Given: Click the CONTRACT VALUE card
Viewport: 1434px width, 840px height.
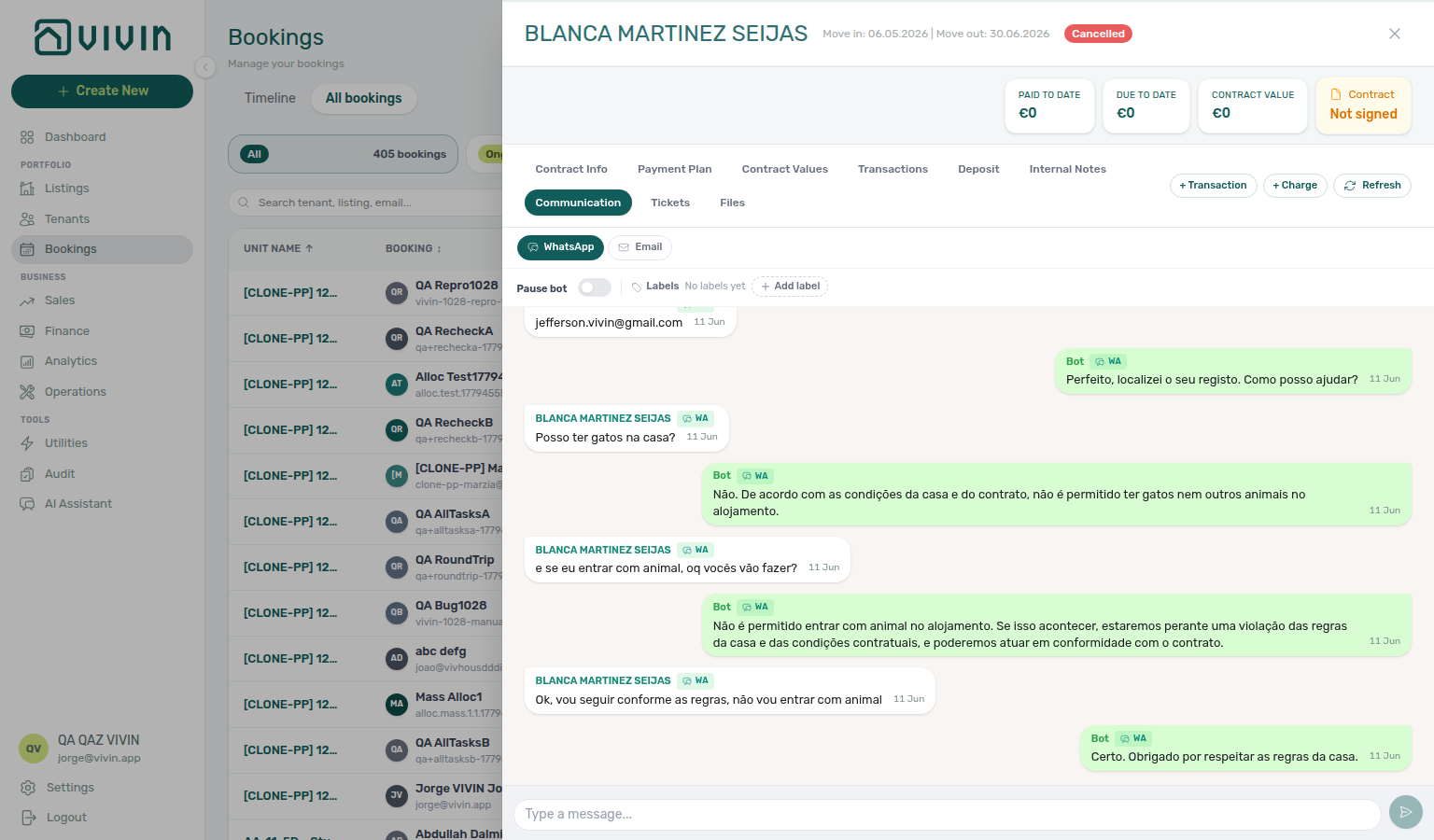Looking at the screenshot, I should pyautogui.click(x=1253, y=105).
